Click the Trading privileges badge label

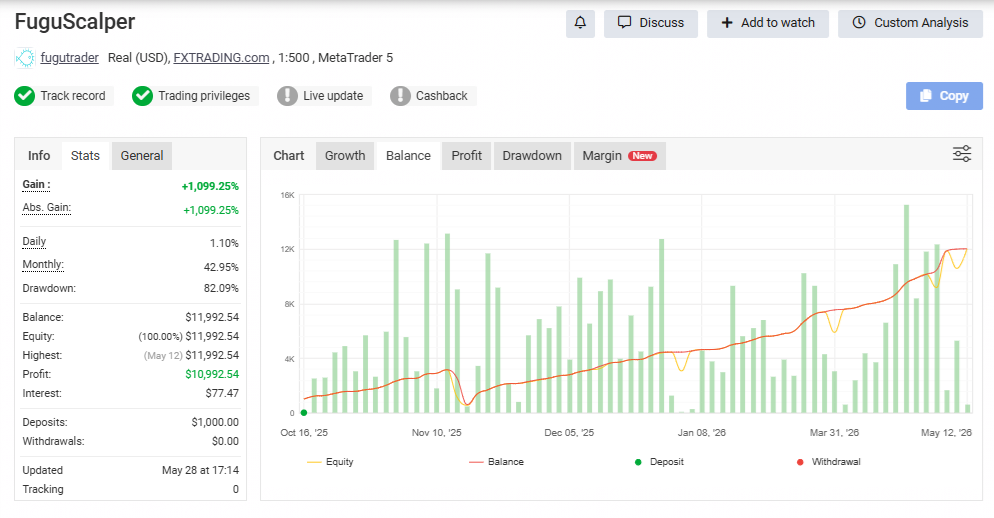click(x=204, y=96)
